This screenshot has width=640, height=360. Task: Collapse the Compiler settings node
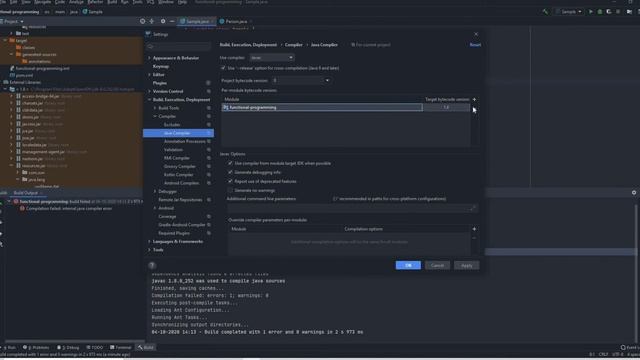pos(155,116)
